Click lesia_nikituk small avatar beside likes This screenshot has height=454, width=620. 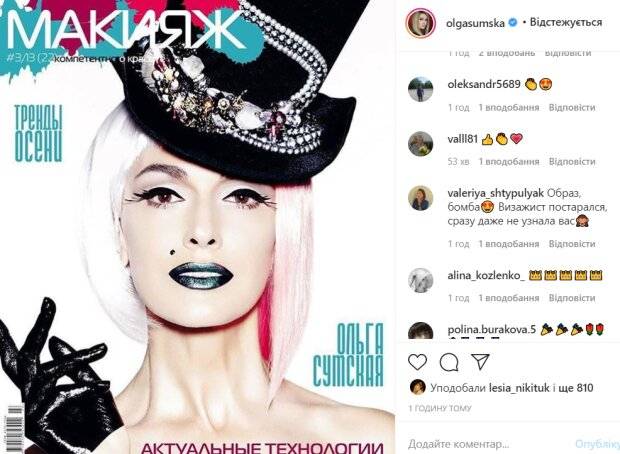click(x=418, y=388)
